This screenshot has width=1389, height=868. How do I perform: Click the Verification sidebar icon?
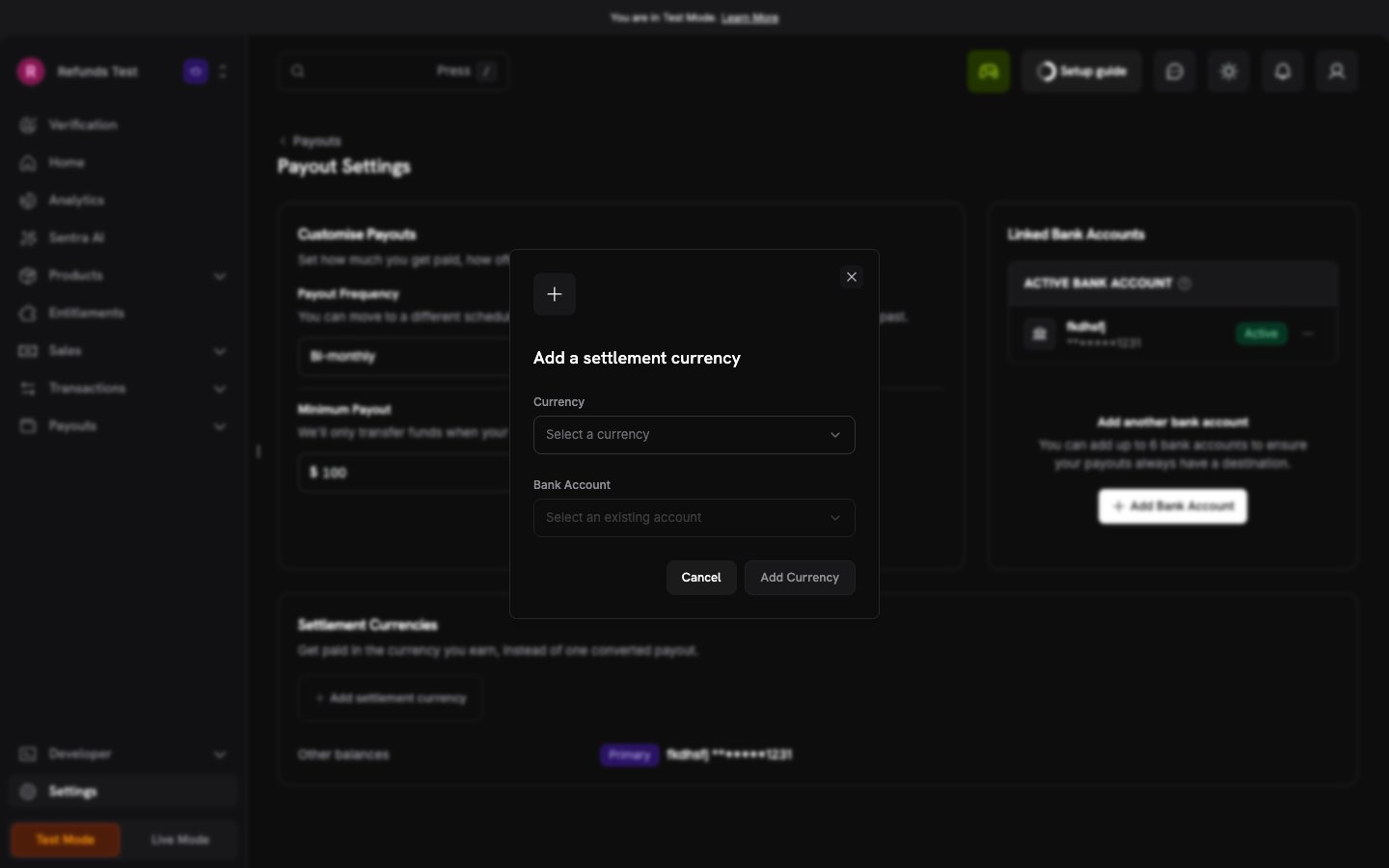point(28,125)
